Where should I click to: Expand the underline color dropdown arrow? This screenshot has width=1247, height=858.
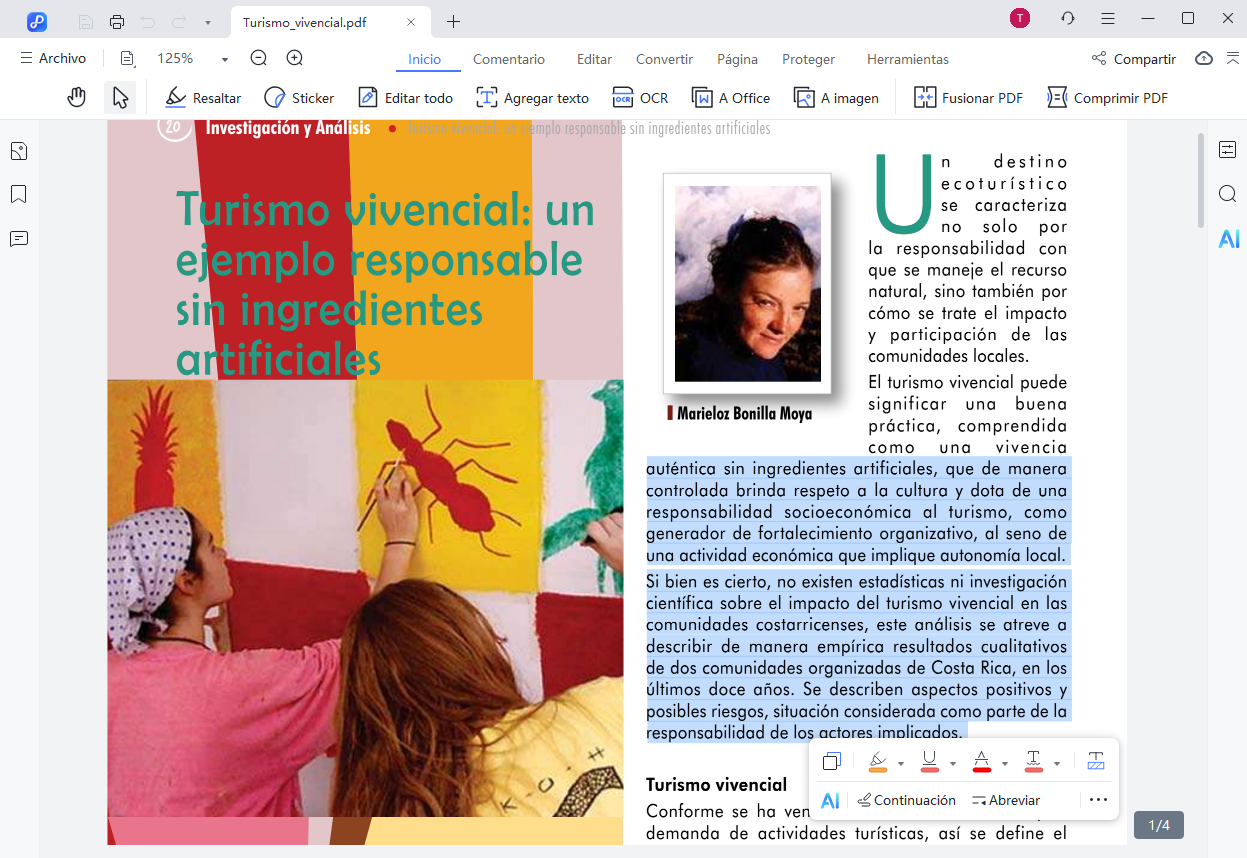953,764
